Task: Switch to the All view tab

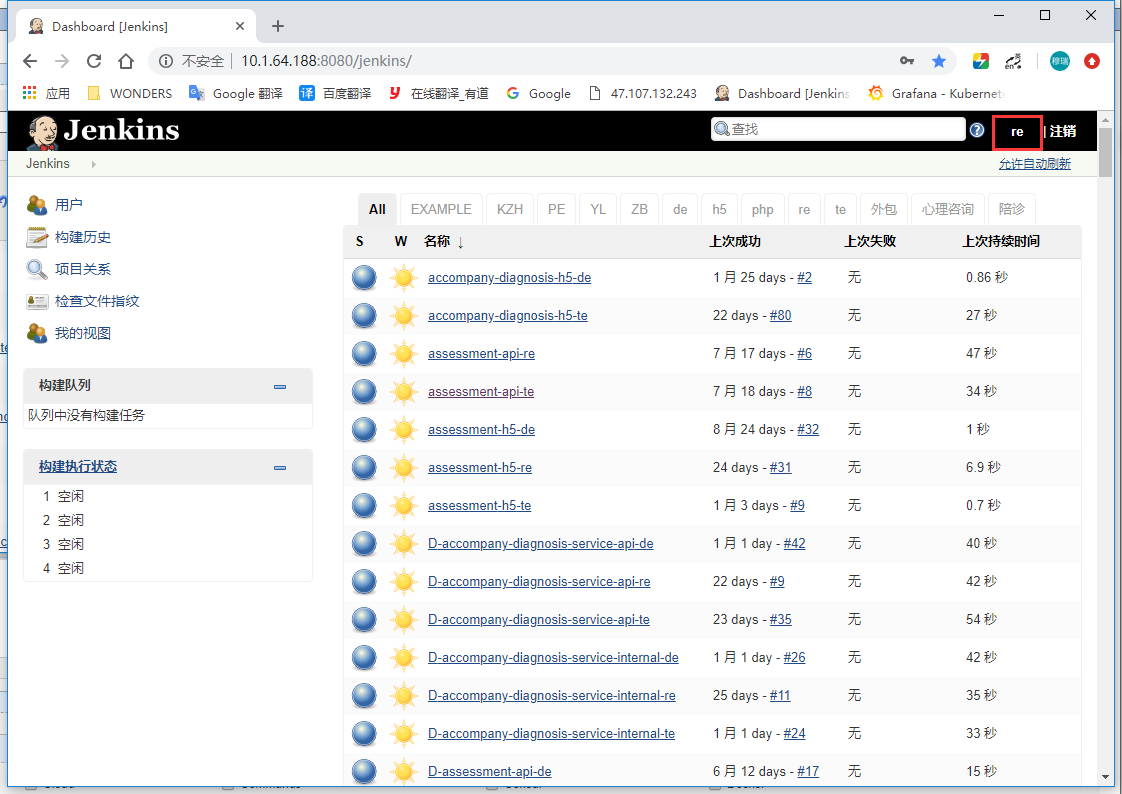Action: 377,210
